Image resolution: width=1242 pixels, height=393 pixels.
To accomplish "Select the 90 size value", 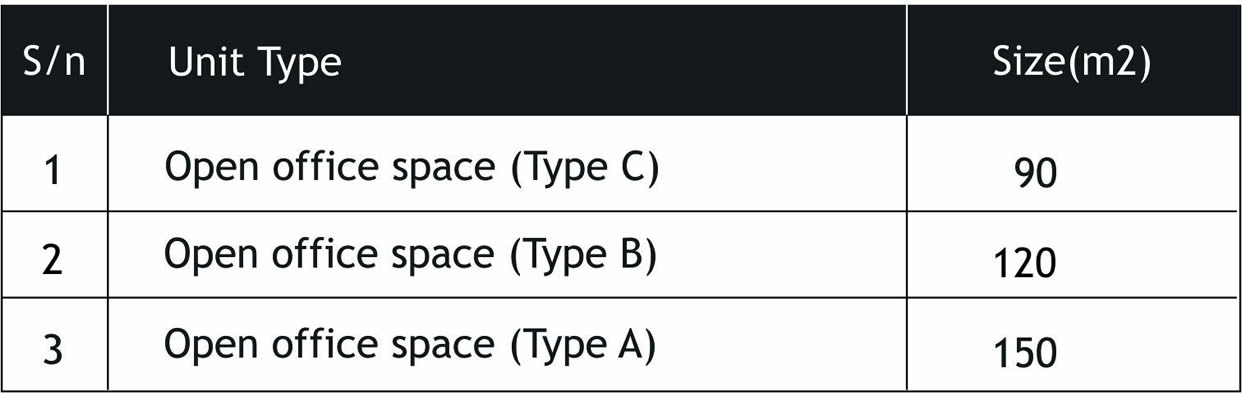I will (x=1035, y=174).
